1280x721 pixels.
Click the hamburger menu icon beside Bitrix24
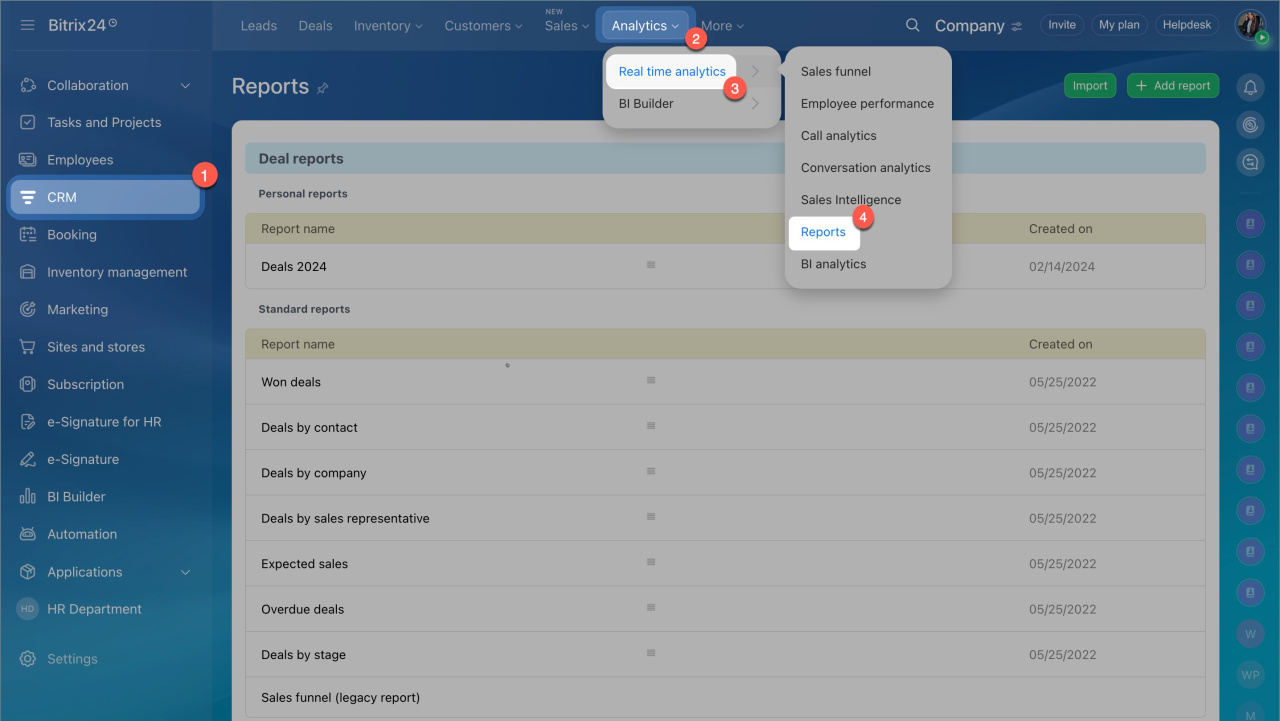(27, 25)
